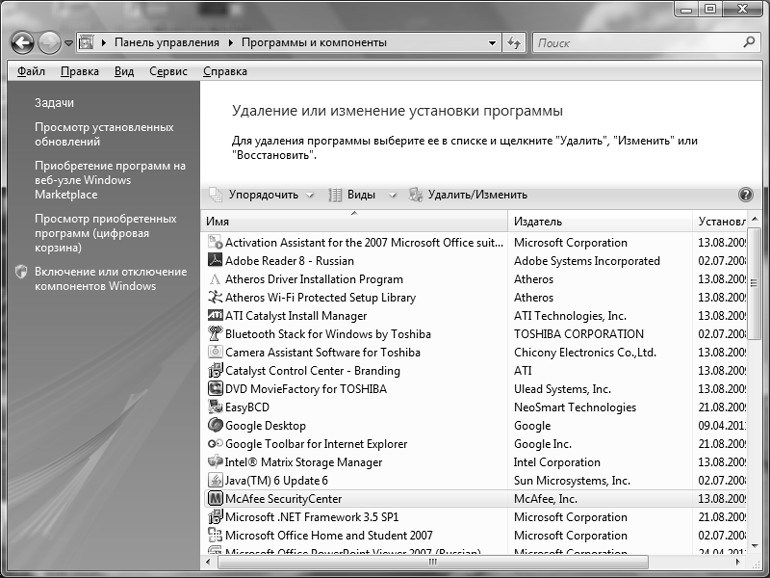The image size is (770, 578).
Task: Open the Файл menu
Action: (31, 72)
